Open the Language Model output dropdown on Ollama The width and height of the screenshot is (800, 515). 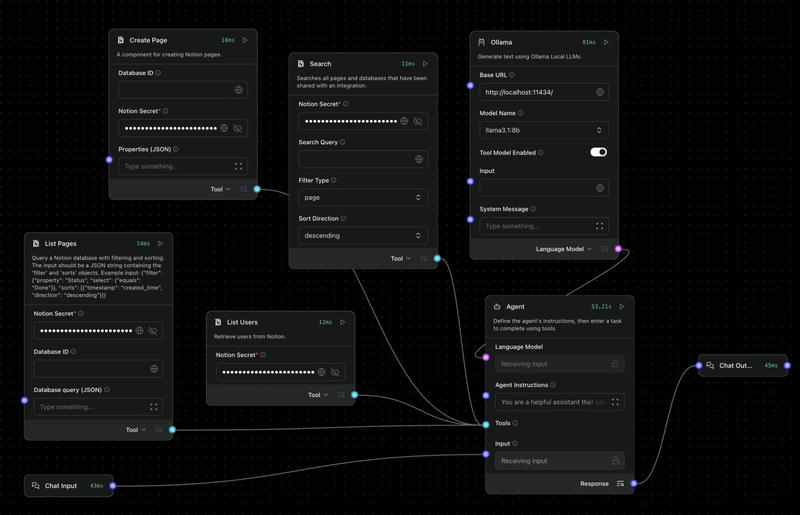click(x=564, y=249)
